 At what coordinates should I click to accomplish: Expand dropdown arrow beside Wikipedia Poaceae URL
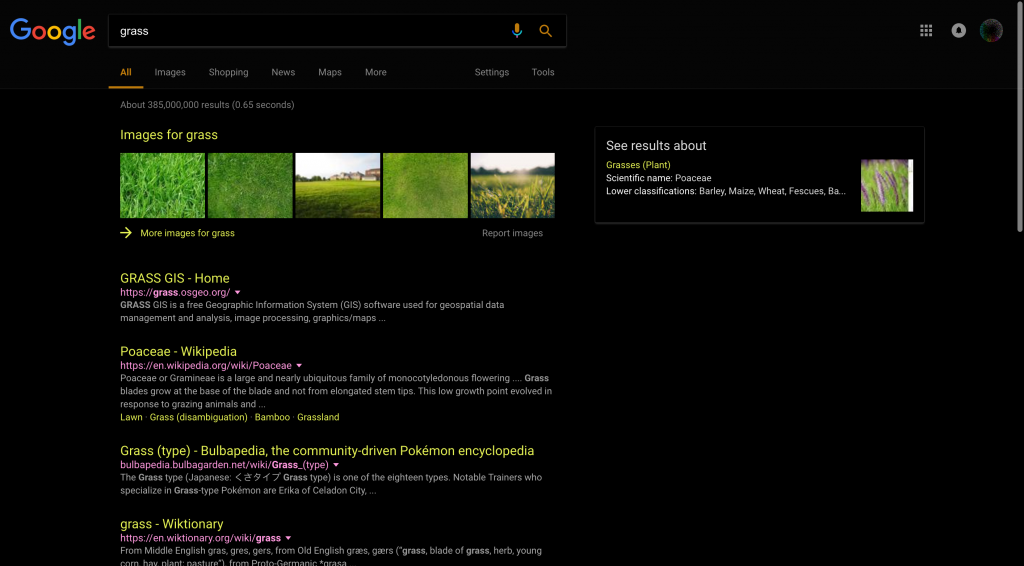pyautogui.click(x=299, y=366)
